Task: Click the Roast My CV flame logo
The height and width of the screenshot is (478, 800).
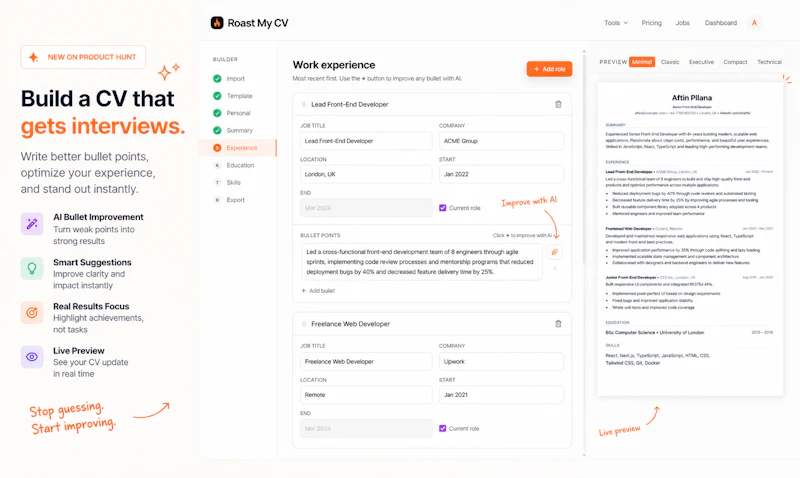Action: pyautogui.click(x=217, y=23)
